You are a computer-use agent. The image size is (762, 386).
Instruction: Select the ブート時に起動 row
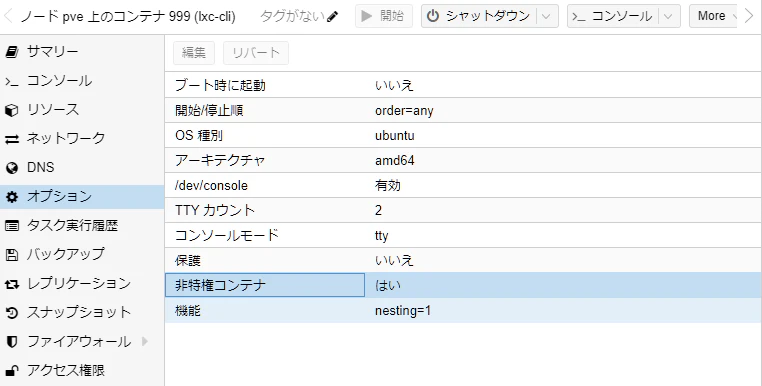point(463,85)
